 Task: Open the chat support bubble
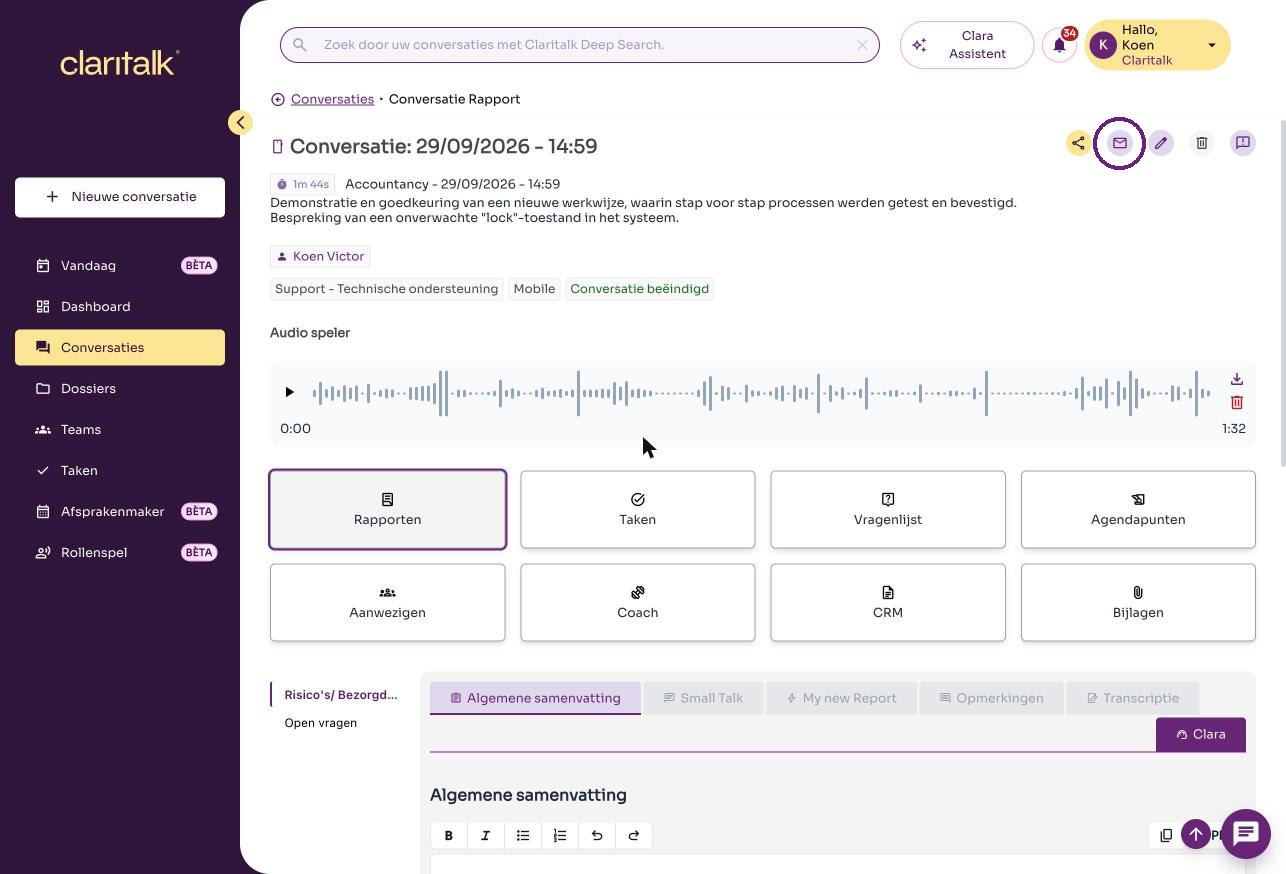[1246, 833]
